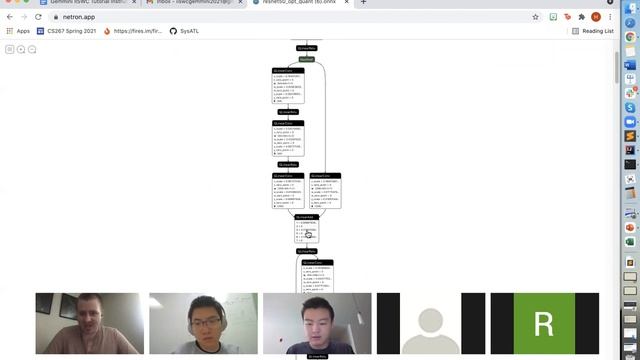Select the QLinearAdd node header
The width and height of the screenshot is (640, 360).
(307, 217)
